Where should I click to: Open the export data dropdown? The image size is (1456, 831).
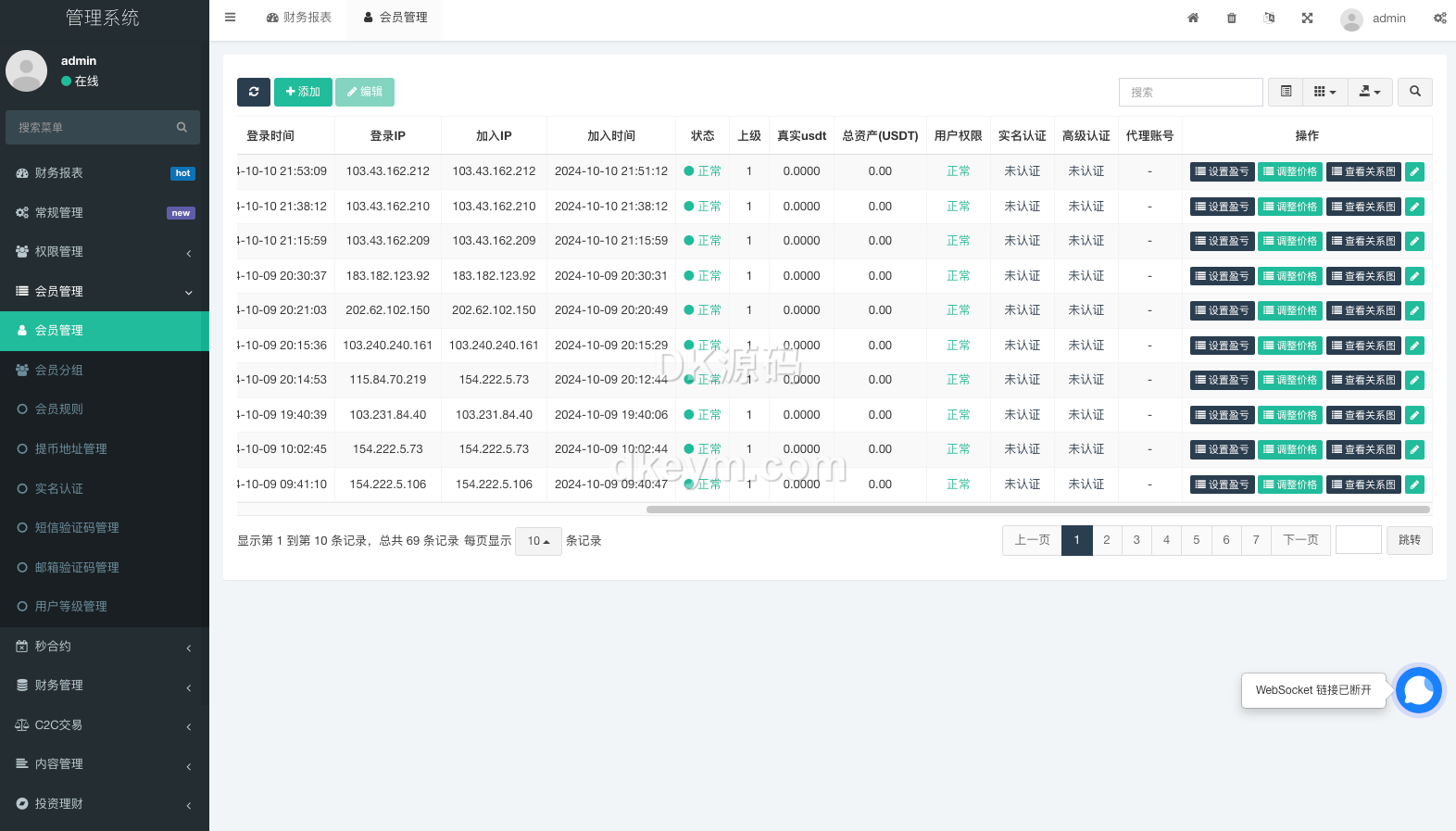pos(1369,92)
